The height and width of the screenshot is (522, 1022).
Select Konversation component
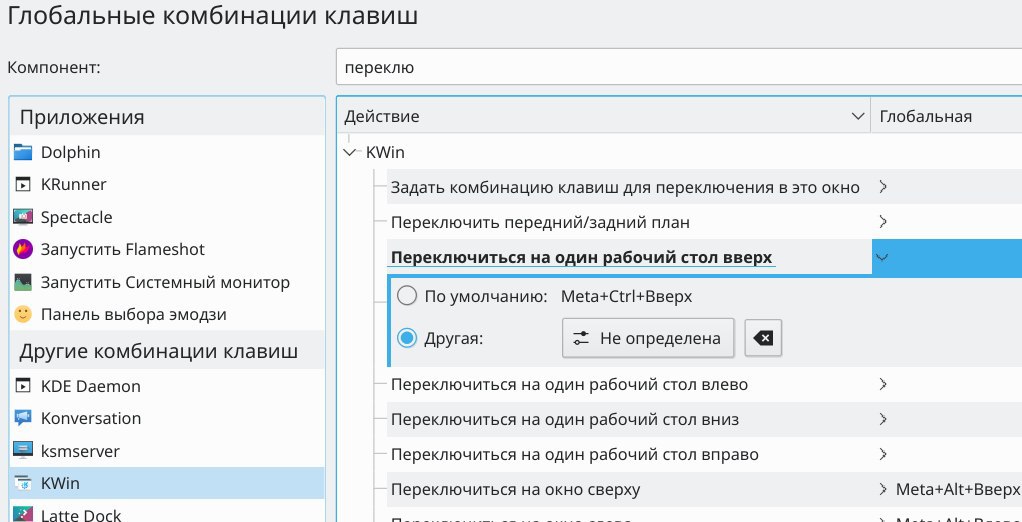167,418
